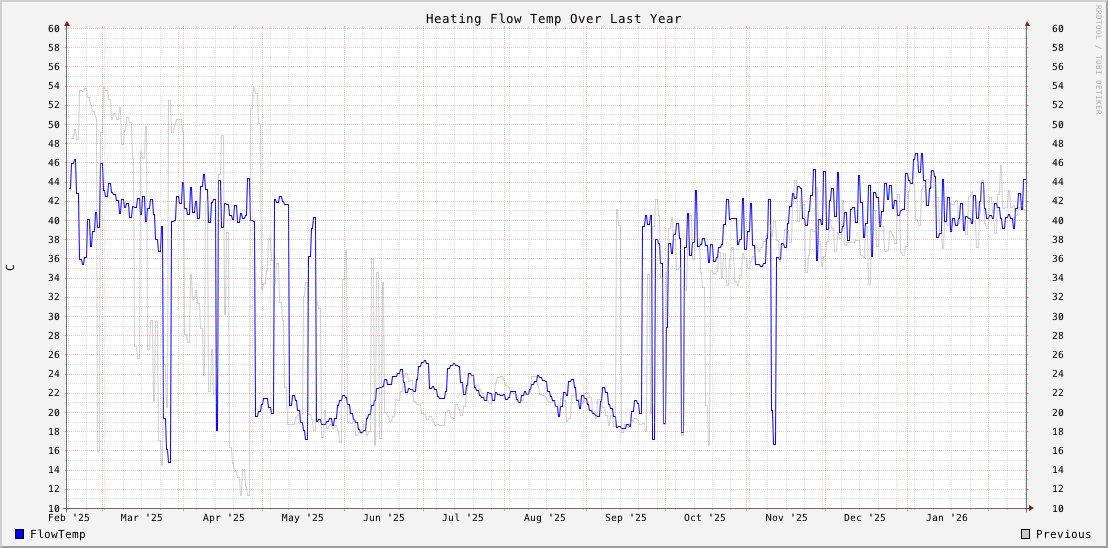Select the Oct '25 label on the time axis

click(705, 517)
